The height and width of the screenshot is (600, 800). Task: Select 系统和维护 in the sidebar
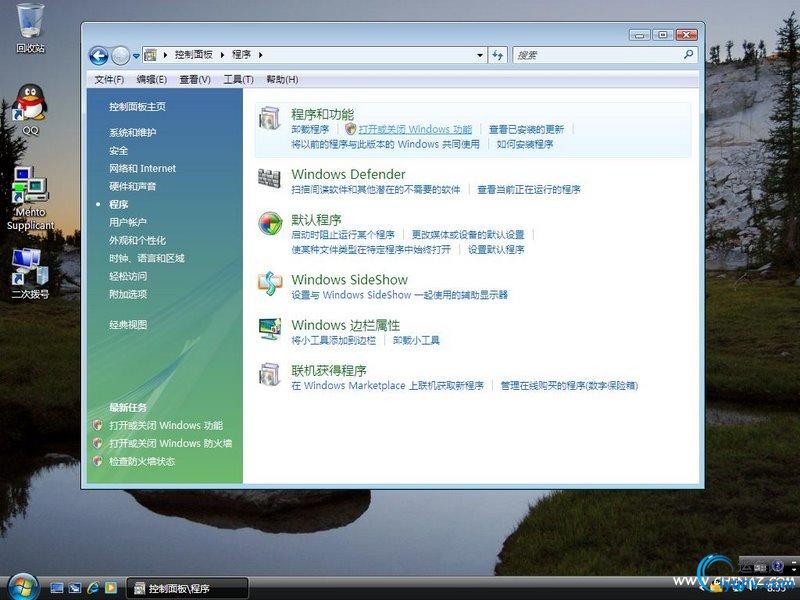pyautogui.click(x=133, y=133)
